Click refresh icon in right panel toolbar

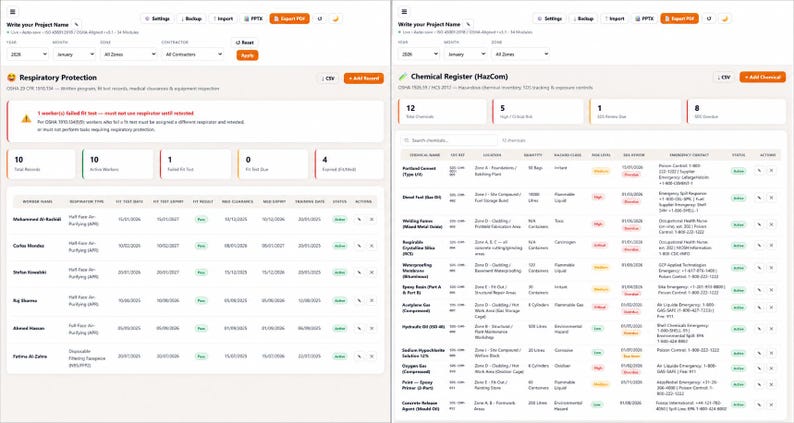[x=709, y=19]
